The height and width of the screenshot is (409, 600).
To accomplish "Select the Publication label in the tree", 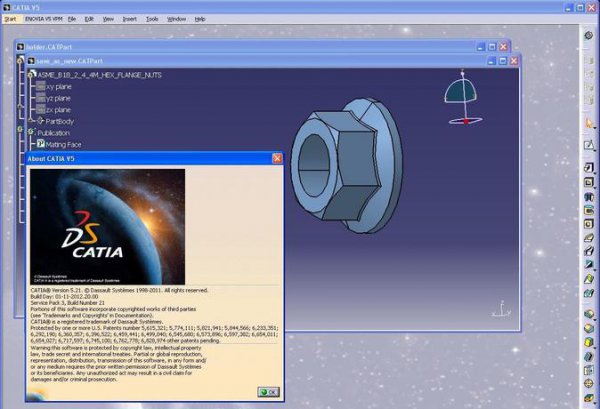I will click(x=54, y=133).
